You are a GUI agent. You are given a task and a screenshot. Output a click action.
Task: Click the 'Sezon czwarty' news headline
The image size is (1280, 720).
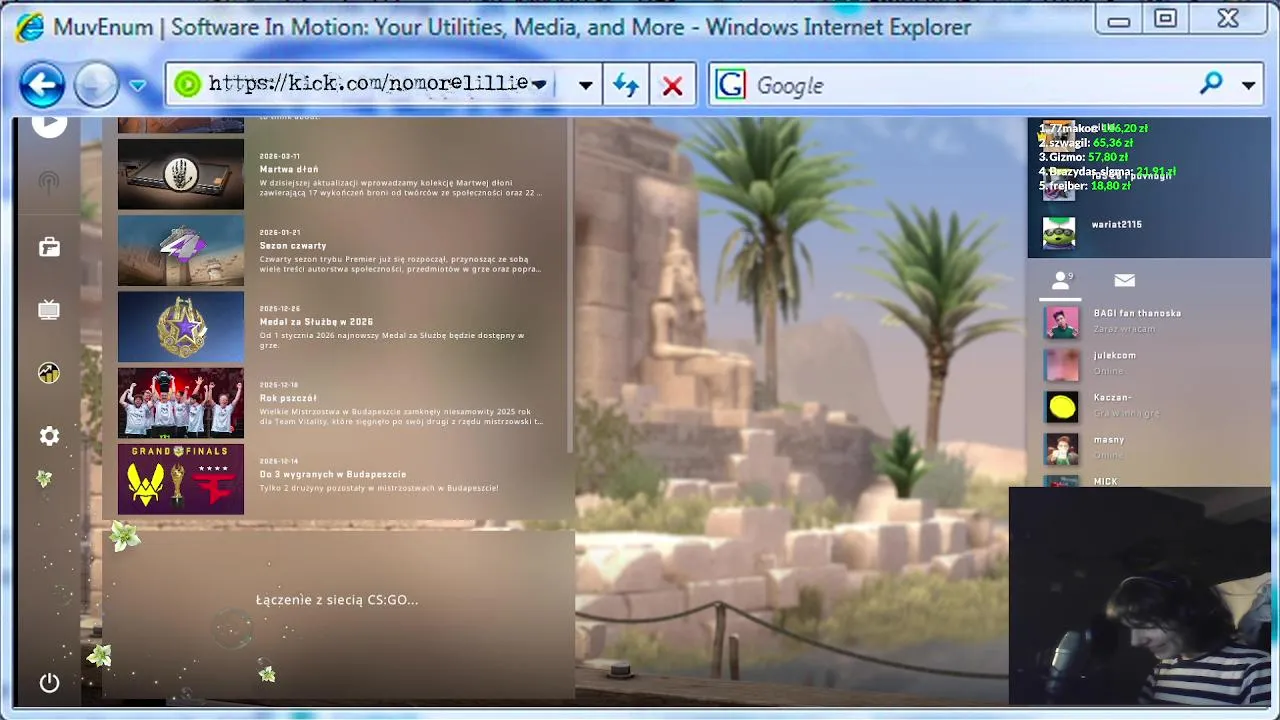click(293, 245)
